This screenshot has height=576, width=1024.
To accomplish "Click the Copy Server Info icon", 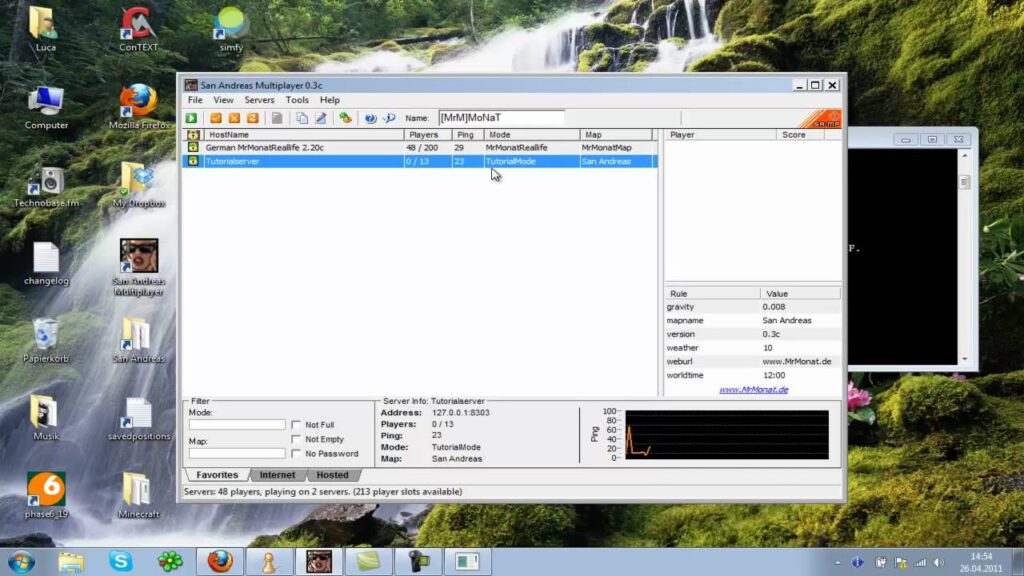I will pyautogui.click(x=302, y=118).
